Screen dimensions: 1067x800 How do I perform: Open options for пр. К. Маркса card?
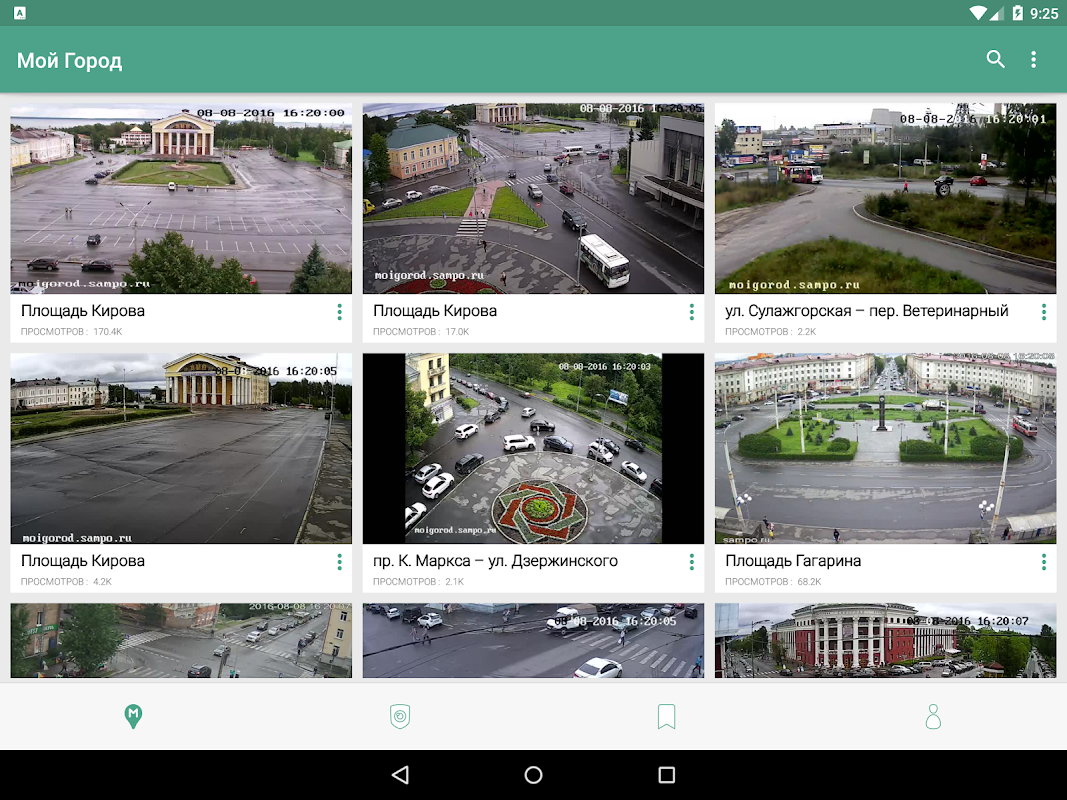(691, 562)
